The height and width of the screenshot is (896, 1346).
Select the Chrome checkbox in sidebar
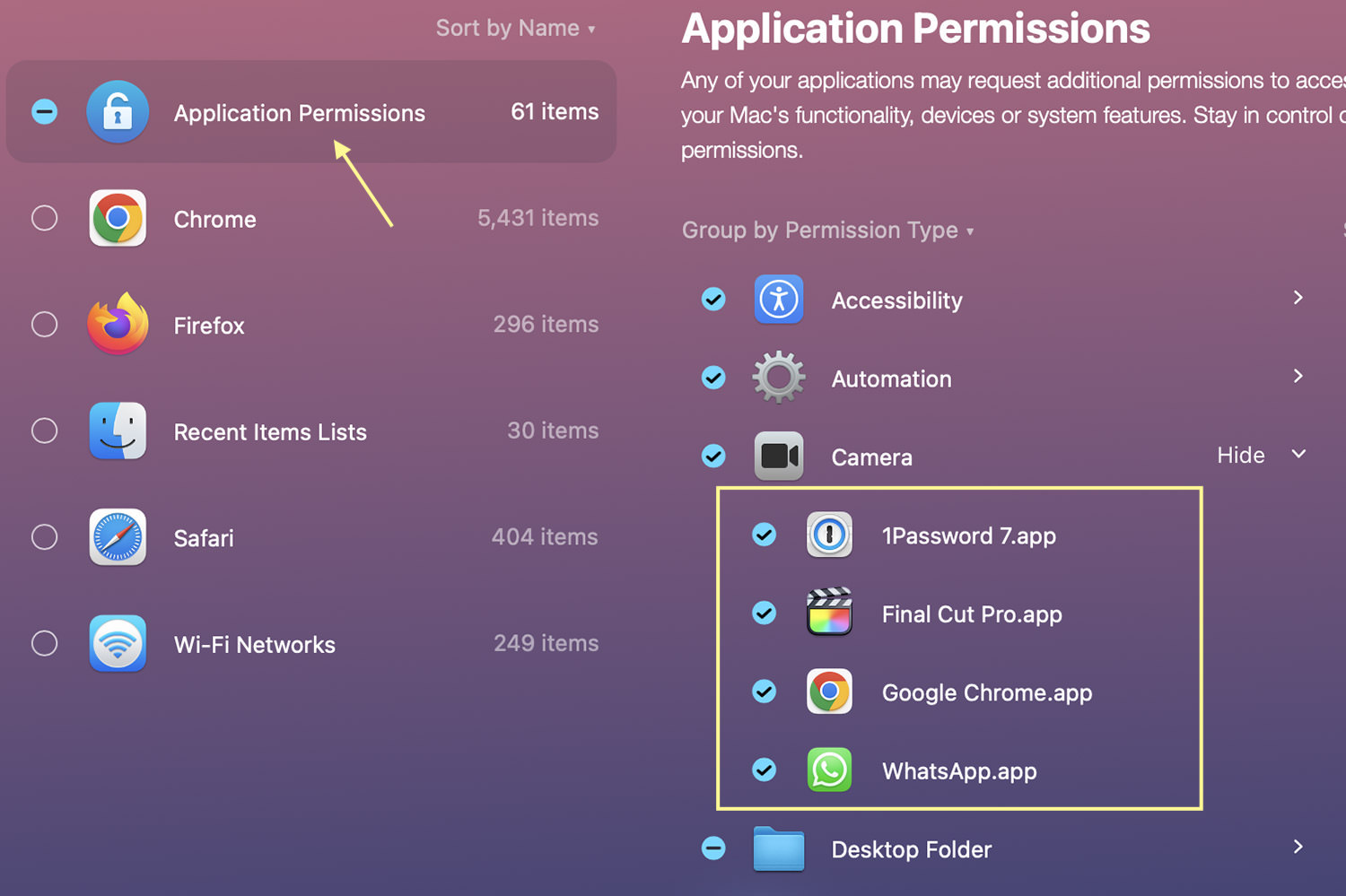point(45,218)
